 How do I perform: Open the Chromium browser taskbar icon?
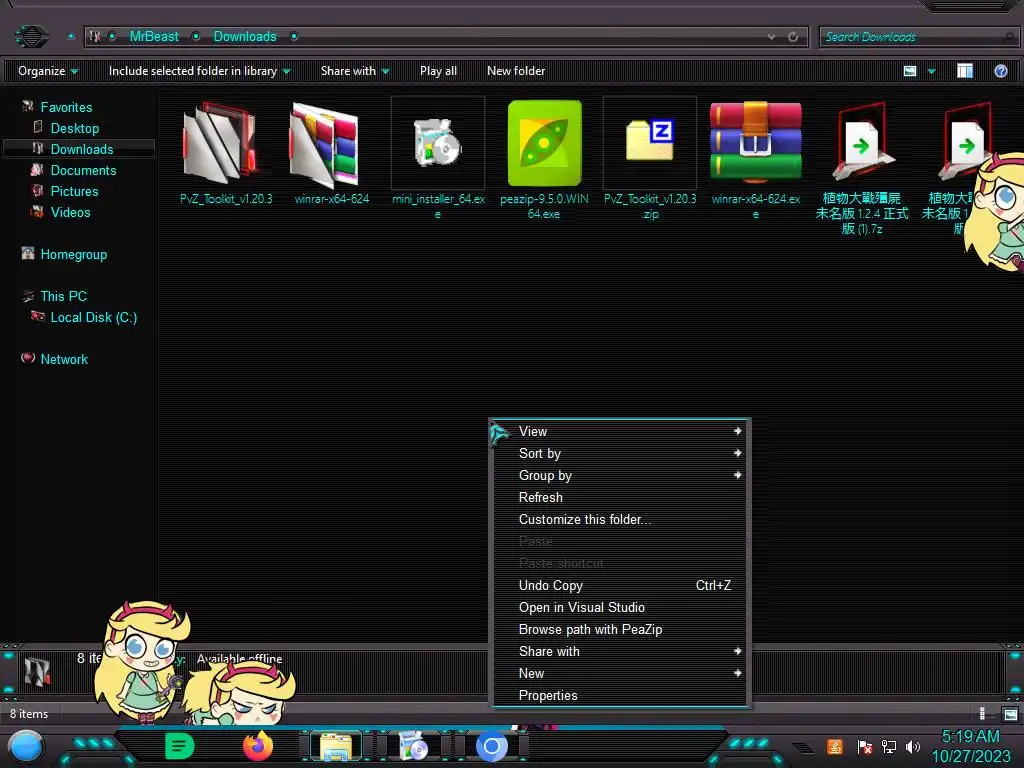[492, 746]
